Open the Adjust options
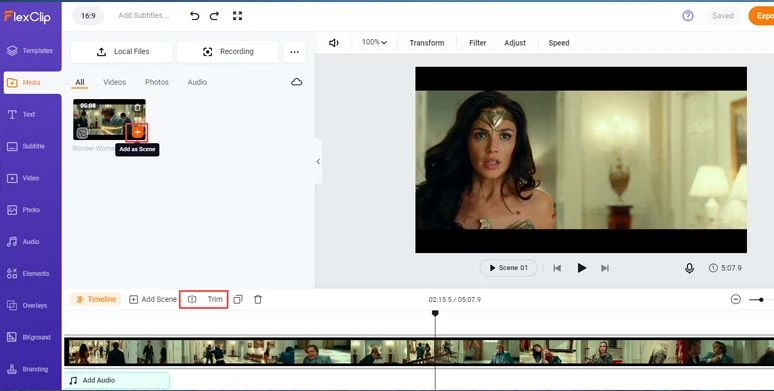 [x=515, y=43]
